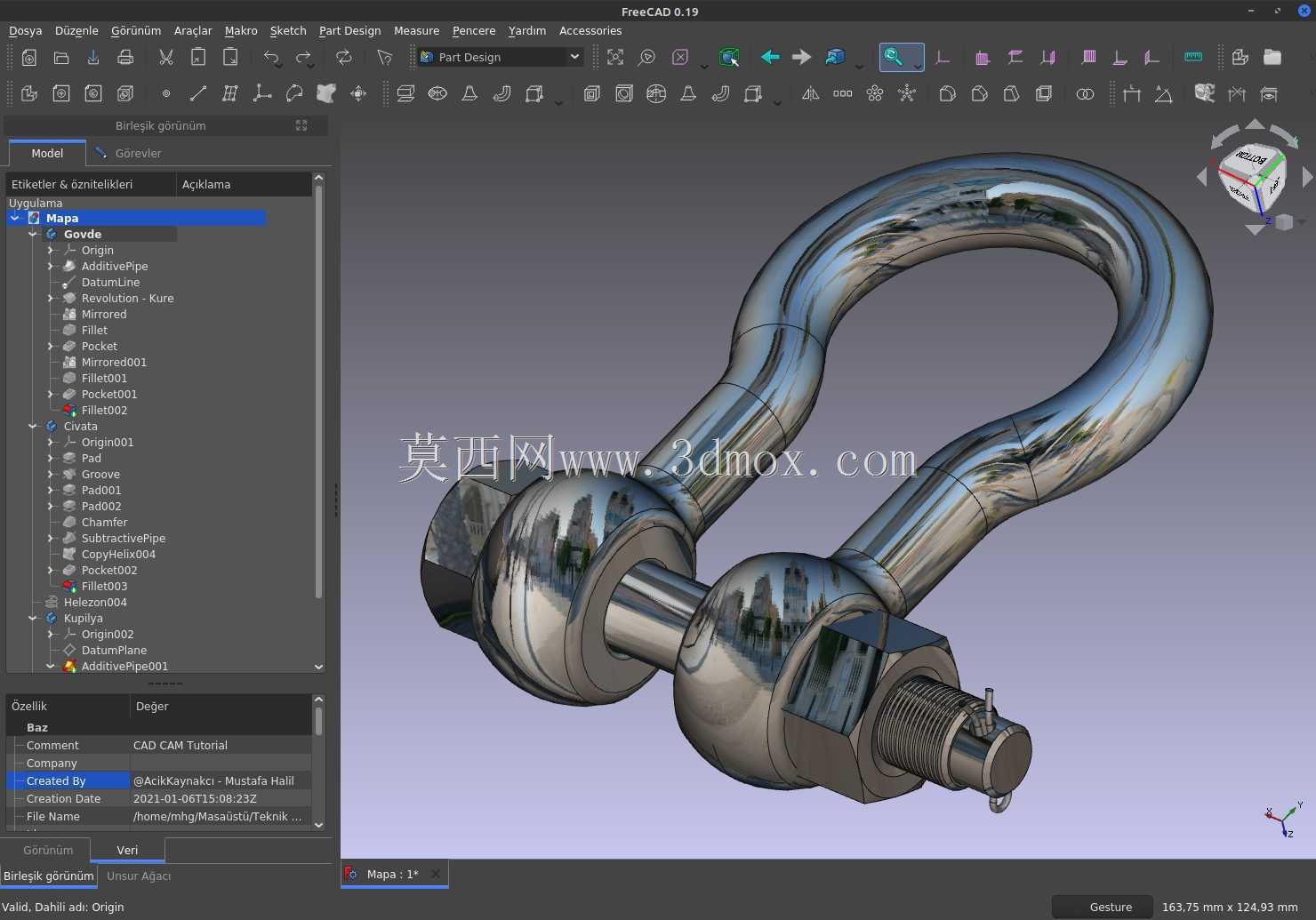Screen dimensions: 1316x920
Task: Click the Mirrored feature icon
Action: (x=811, y=93)
